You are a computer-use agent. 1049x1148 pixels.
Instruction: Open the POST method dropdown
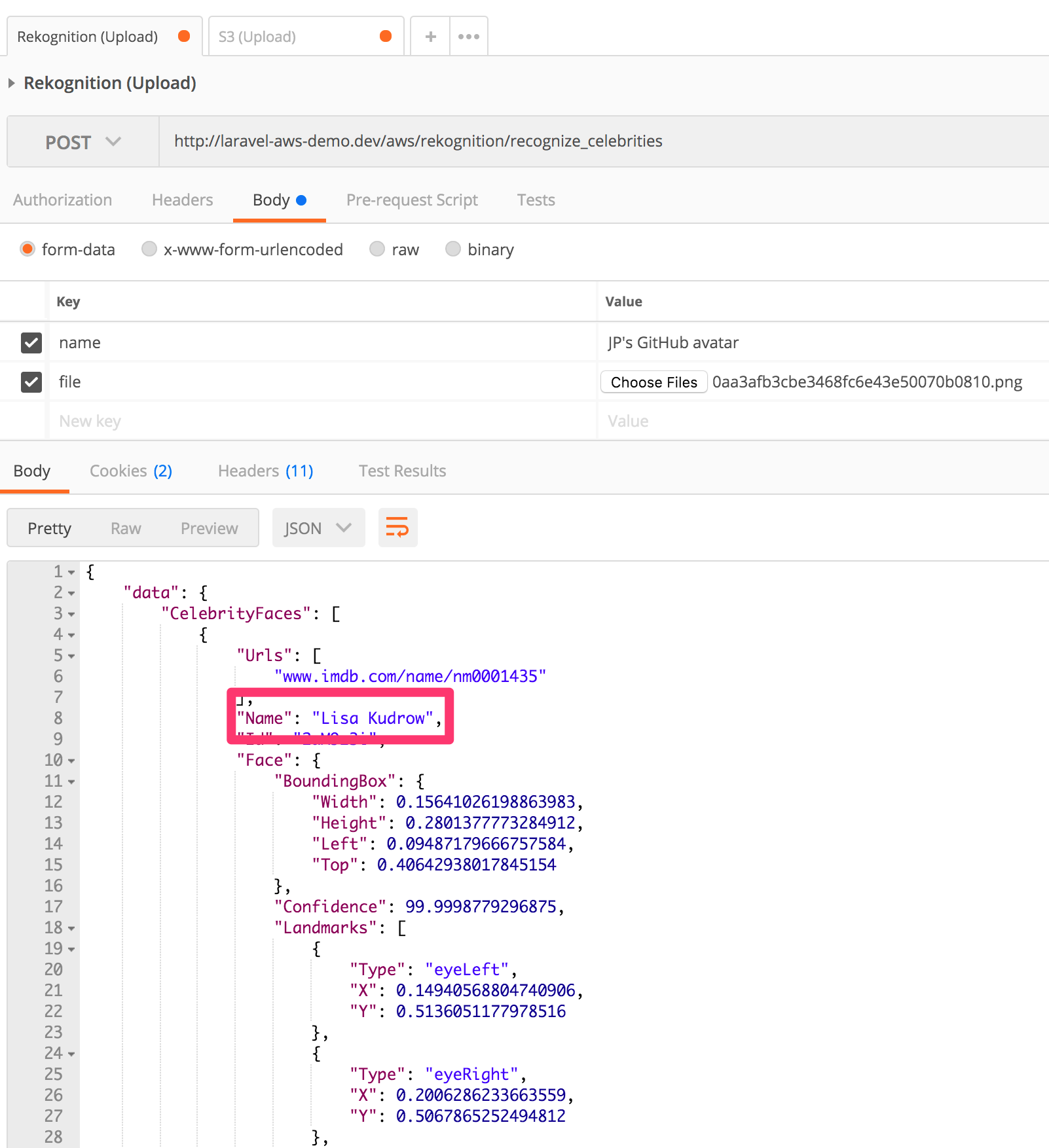83,142
